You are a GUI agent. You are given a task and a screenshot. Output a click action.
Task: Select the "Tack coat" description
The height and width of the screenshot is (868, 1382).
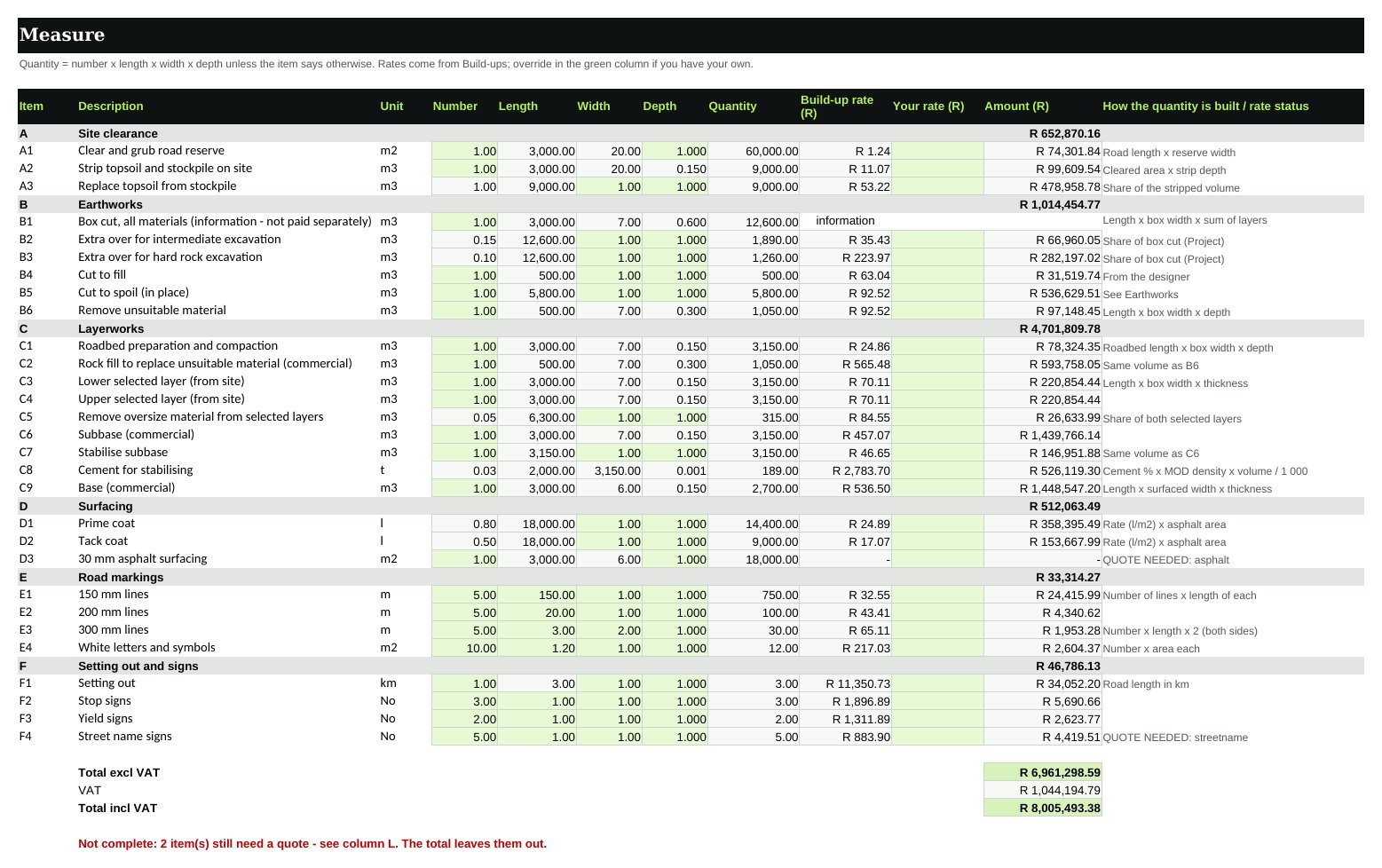[x=103, y=541]
